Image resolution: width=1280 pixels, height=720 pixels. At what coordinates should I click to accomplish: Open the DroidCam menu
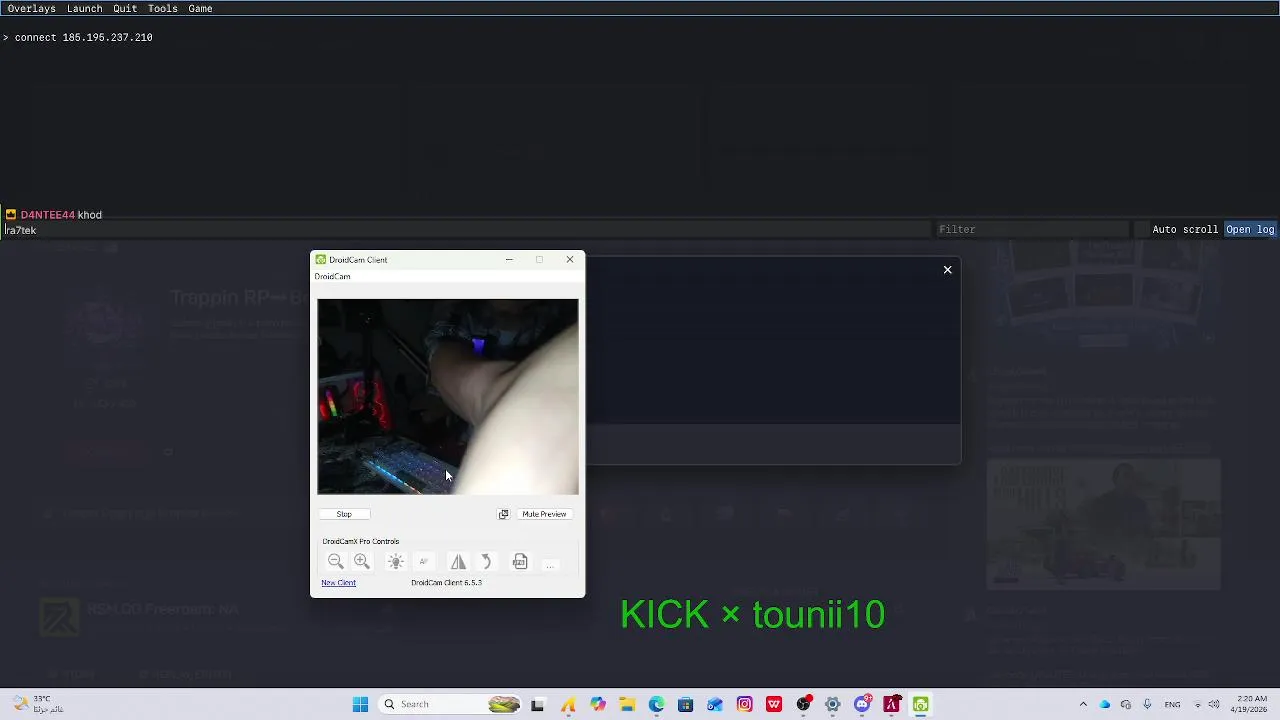tap(332, 277)
